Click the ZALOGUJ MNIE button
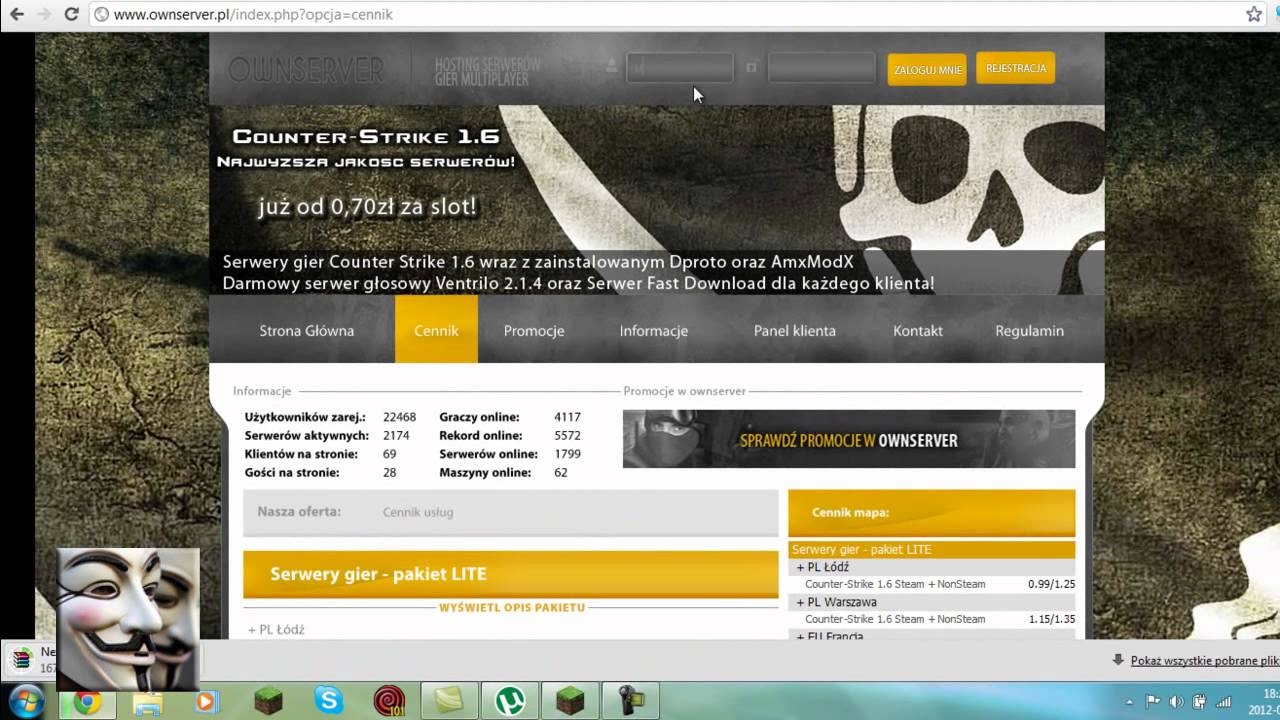Viewport: 1280px width, 720px height. click(x=927, y=70)
